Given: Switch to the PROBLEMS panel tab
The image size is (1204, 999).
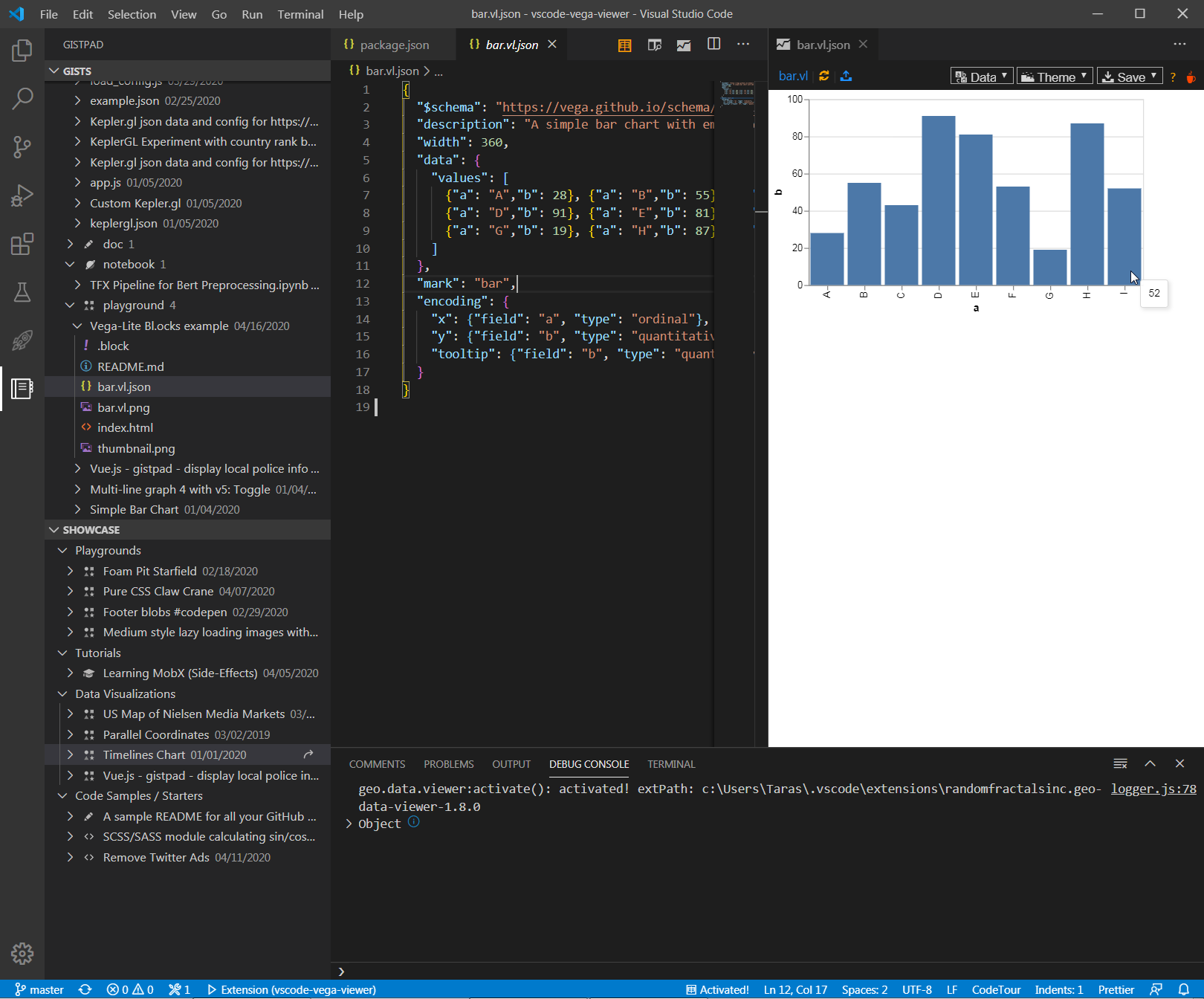Looking at the screenshot, I should (x=448, y=764).
